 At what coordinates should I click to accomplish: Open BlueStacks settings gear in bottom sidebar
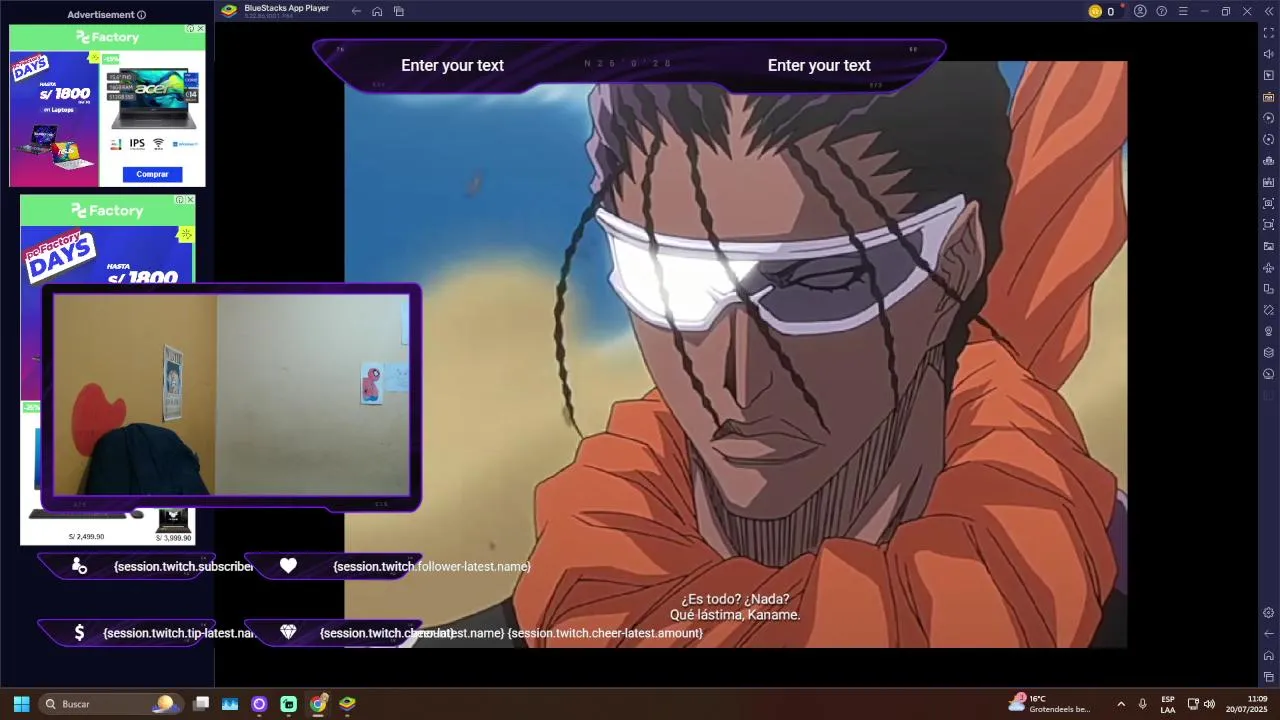coord(1269,612)
